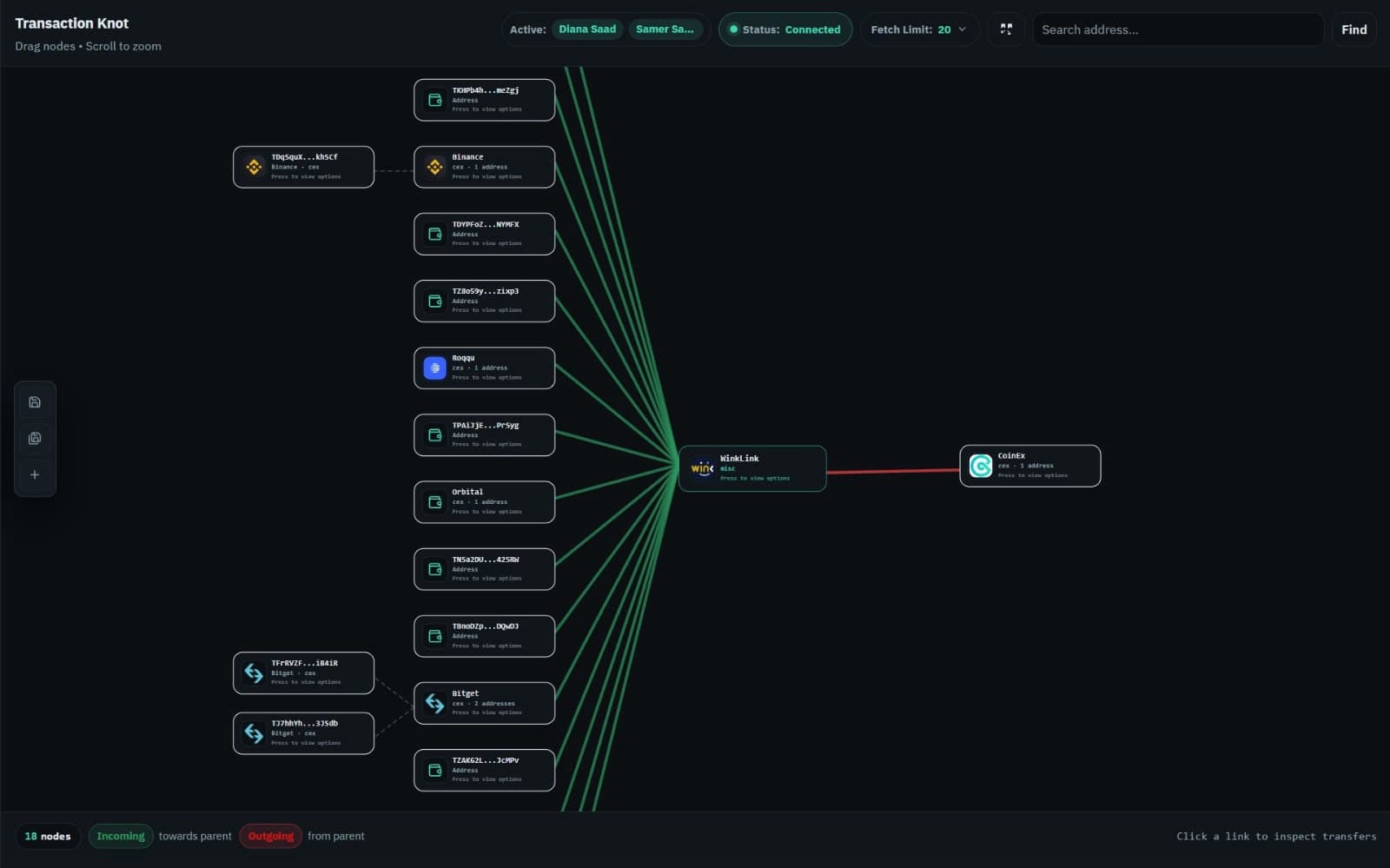Click the Transaction Knot title
1390x868 pixels.
pyautogui.click(x=72, y=23)
